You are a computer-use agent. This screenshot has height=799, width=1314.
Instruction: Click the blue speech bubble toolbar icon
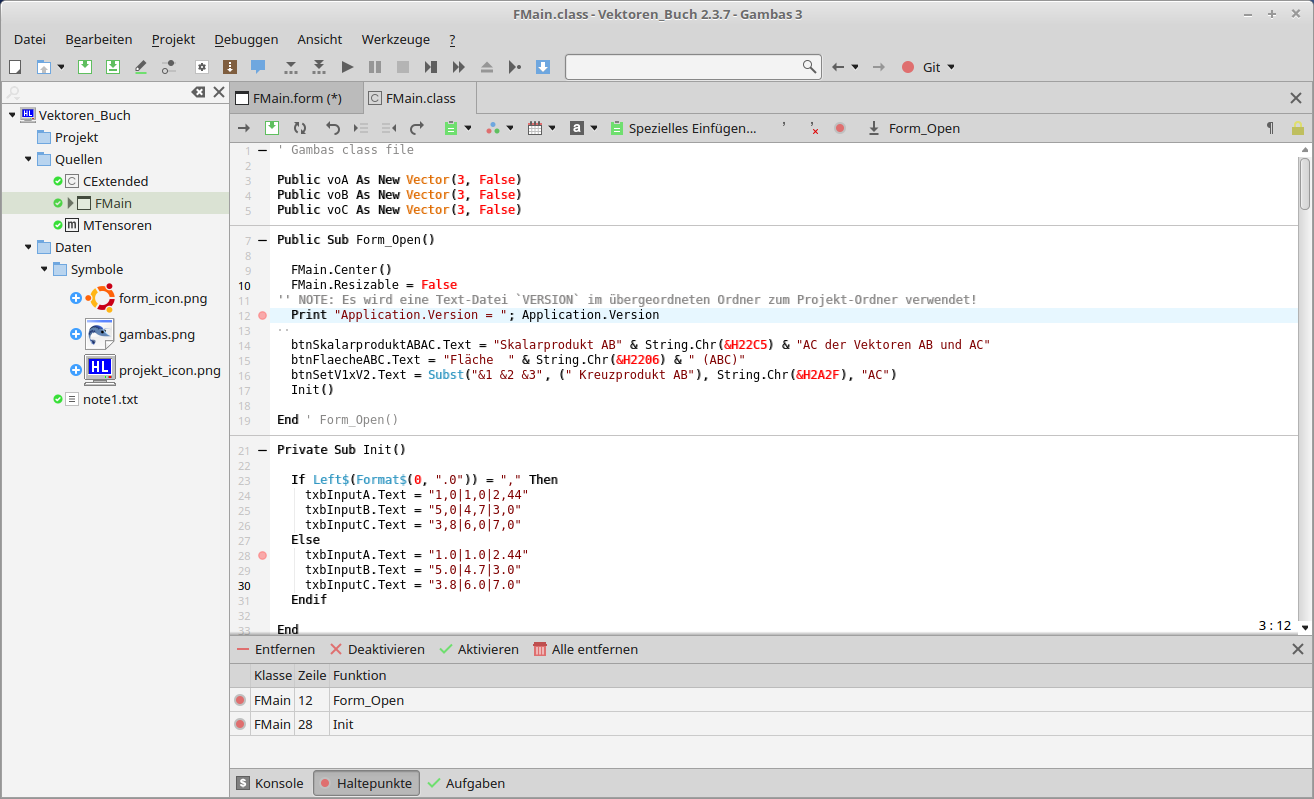258,67
